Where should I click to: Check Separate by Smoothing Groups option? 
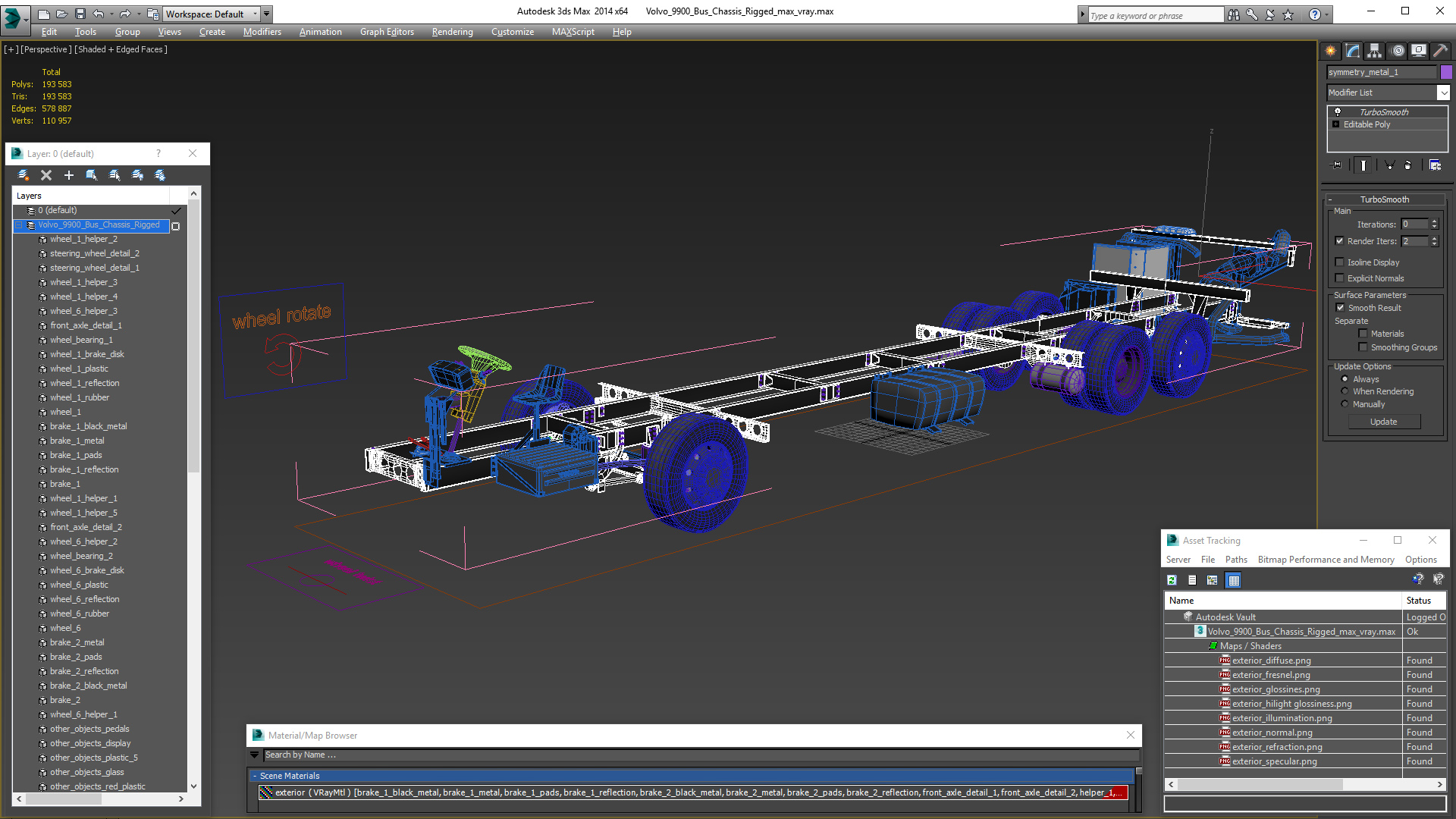(x=1363, y=347)
